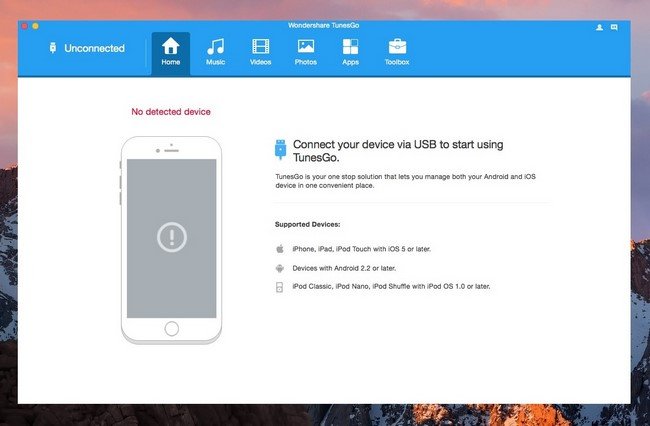
Task: Open the Toolbox tab
Action: pyautogui.click(x=397, y=53)
